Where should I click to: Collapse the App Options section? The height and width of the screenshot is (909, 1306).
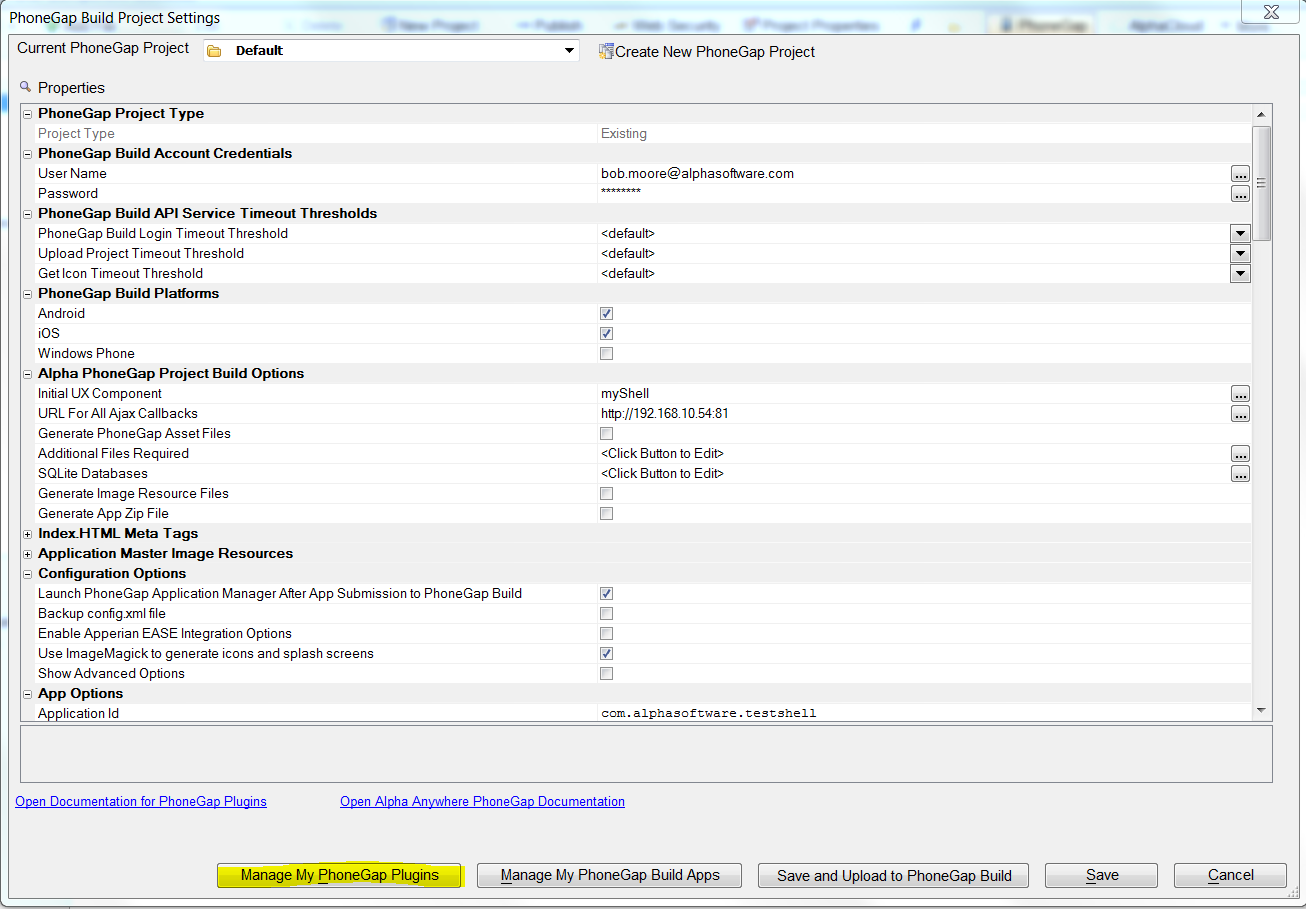pyautogui.click(x=28, y=694)
